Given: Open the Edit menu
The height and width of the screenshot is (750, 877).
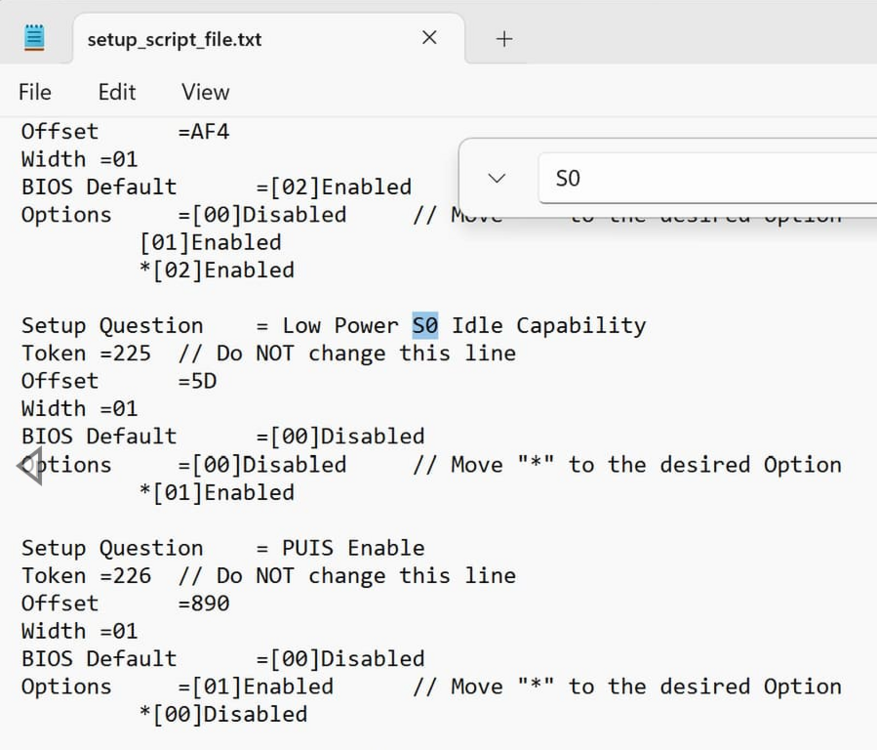Looking at the screenshot, I should (117, 92).
